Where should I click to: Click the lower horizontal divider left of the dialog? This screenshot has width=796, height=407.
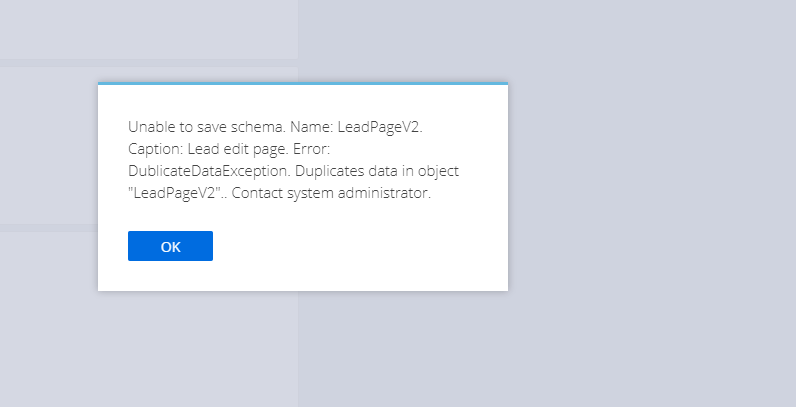(x=49, y=228)
